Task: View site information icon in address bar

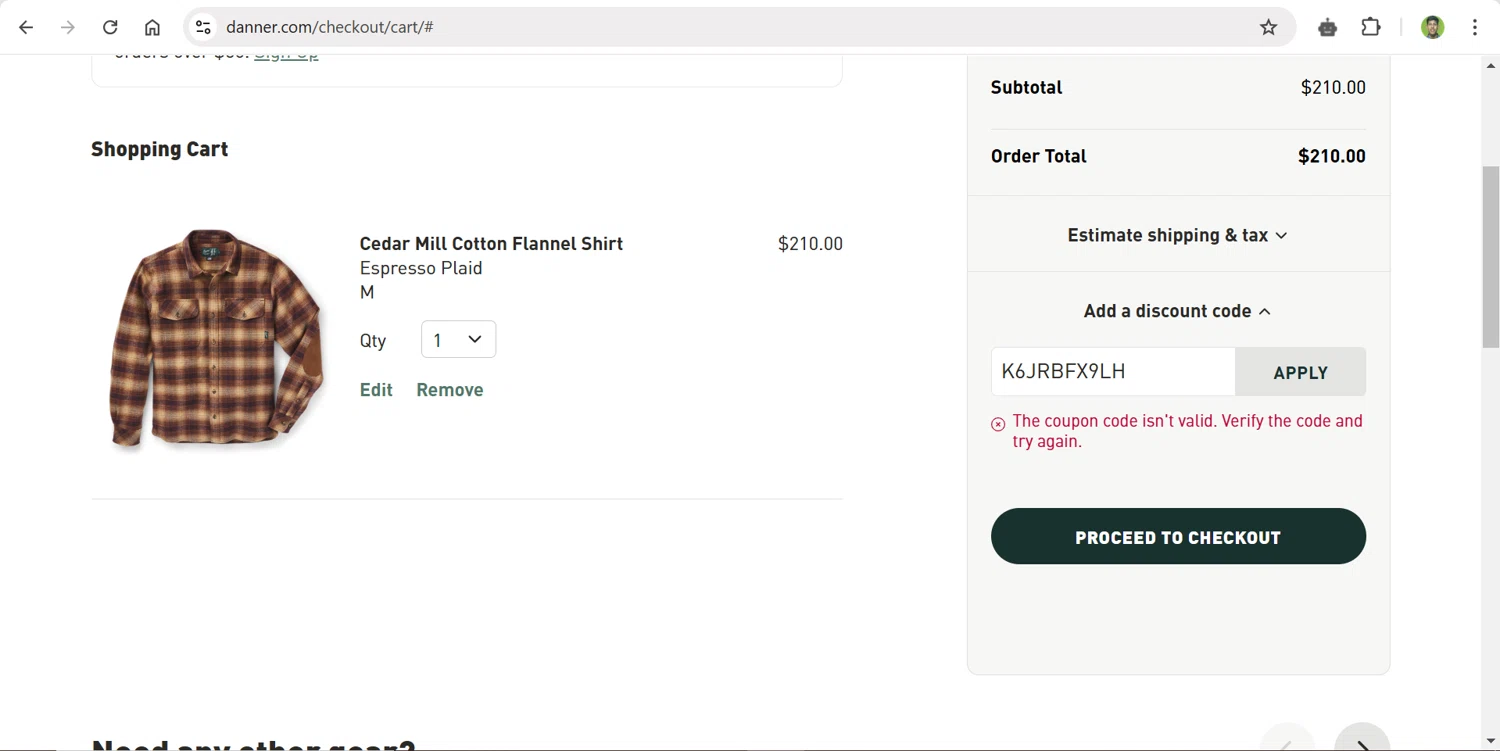Action: [203, 27]
